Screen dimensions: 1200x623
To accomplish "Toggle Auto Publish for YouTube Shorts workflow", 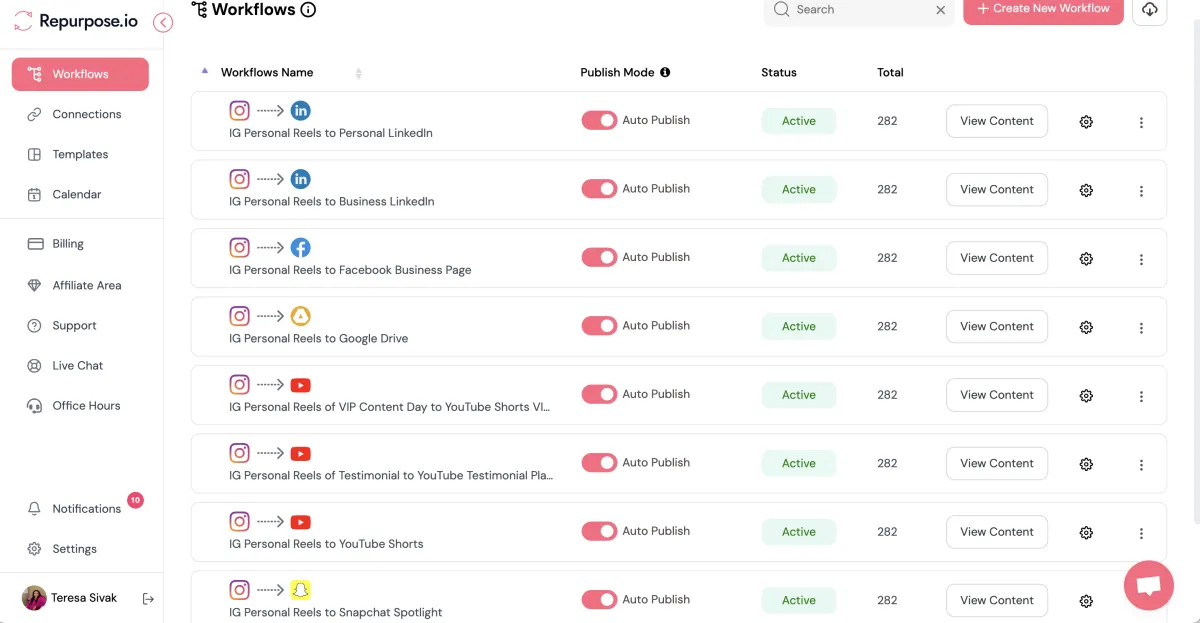I will click(599, 531).
